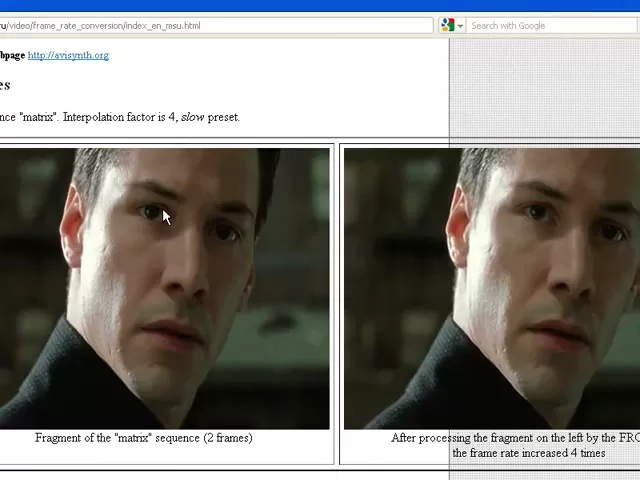Open the search engine dropdown arrow
The width and height of the screenshot is (640, 480).
coord(460,26)
